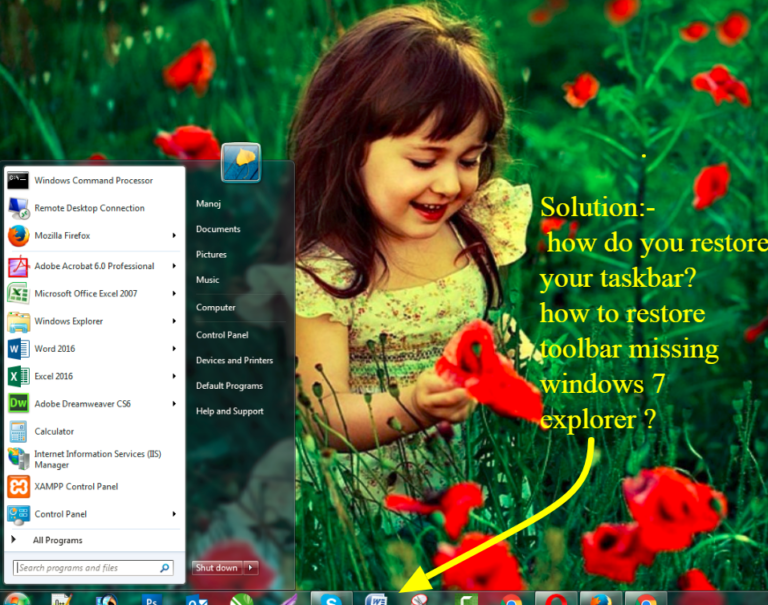The image size is (768, 605).
Task: Open Music library
Action: (207, 280)
